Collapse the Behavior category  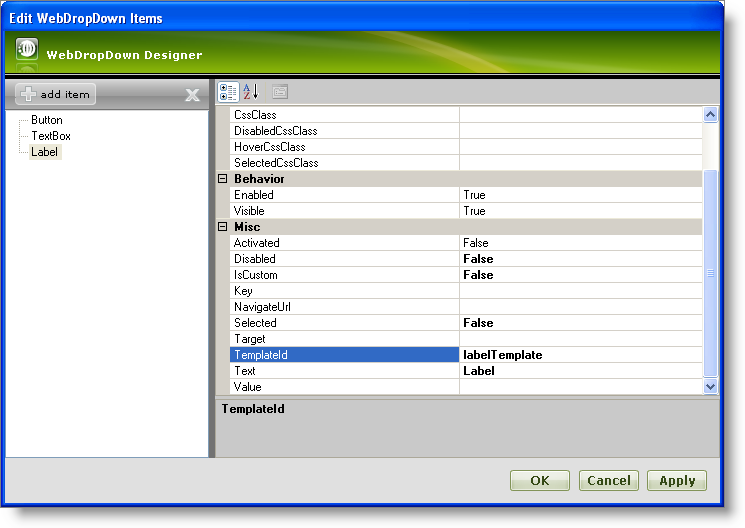[x=223, y=179]
